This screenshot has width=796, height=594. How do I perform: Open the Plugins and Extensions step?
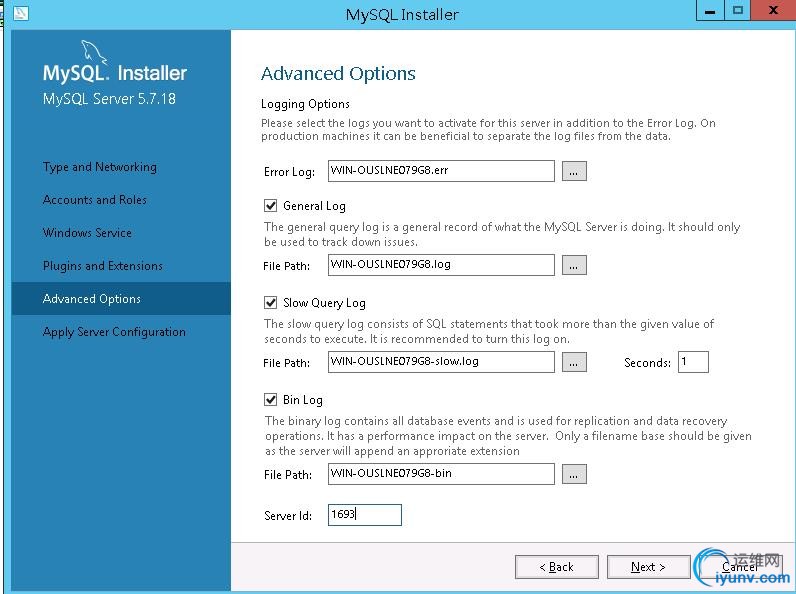103,266
